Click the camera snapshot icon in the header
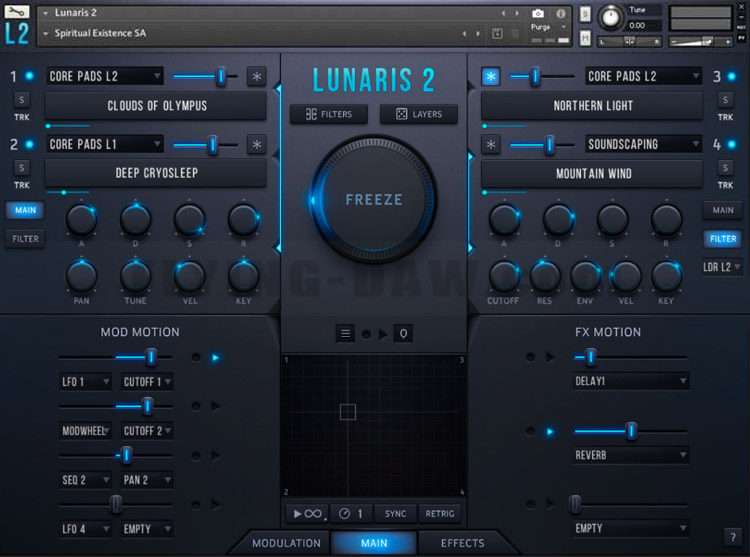This screenshot has width=750, height=557. pyautogui.click(x=538, y=14)
